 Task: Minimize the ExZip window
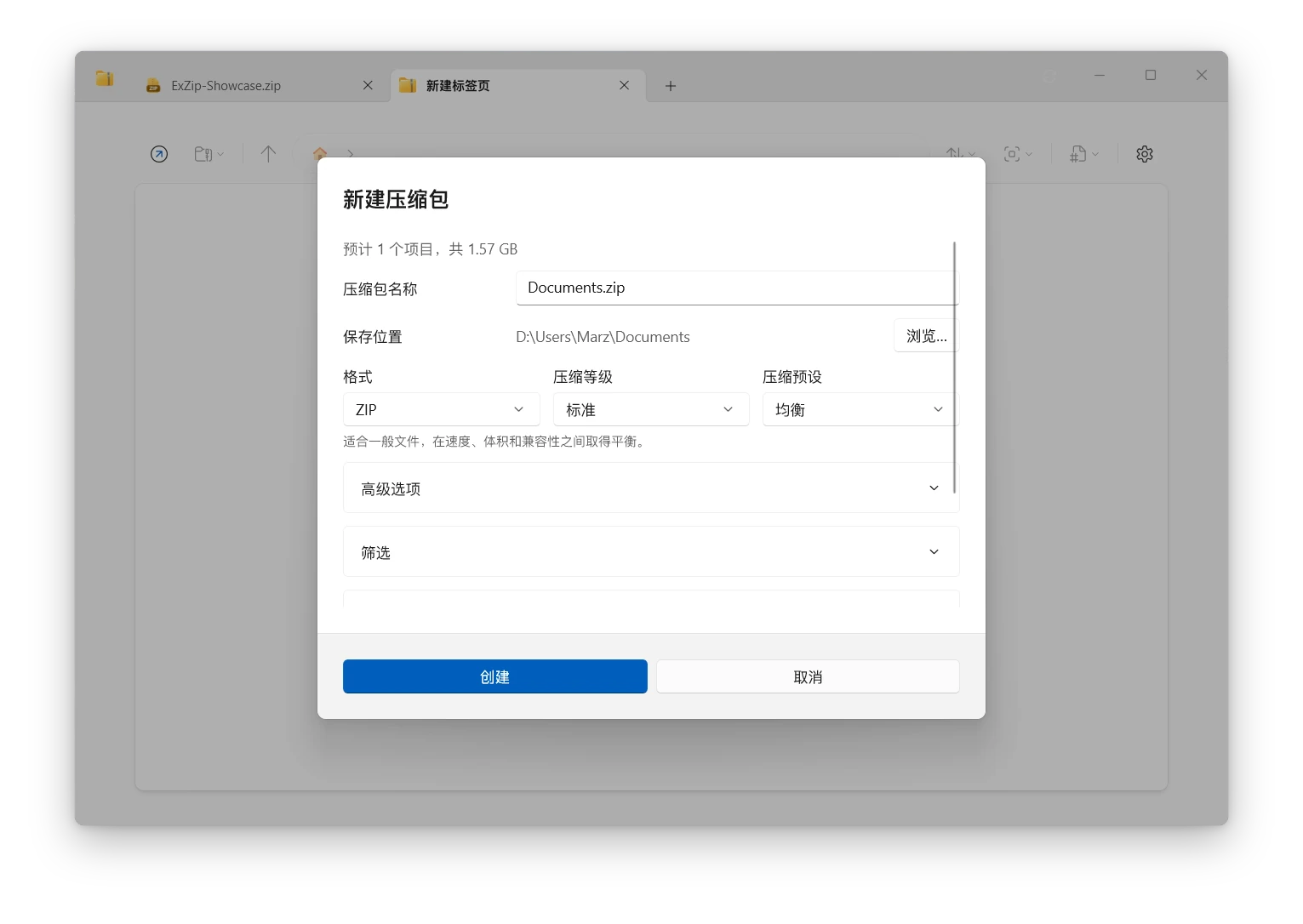(1100, 75)
